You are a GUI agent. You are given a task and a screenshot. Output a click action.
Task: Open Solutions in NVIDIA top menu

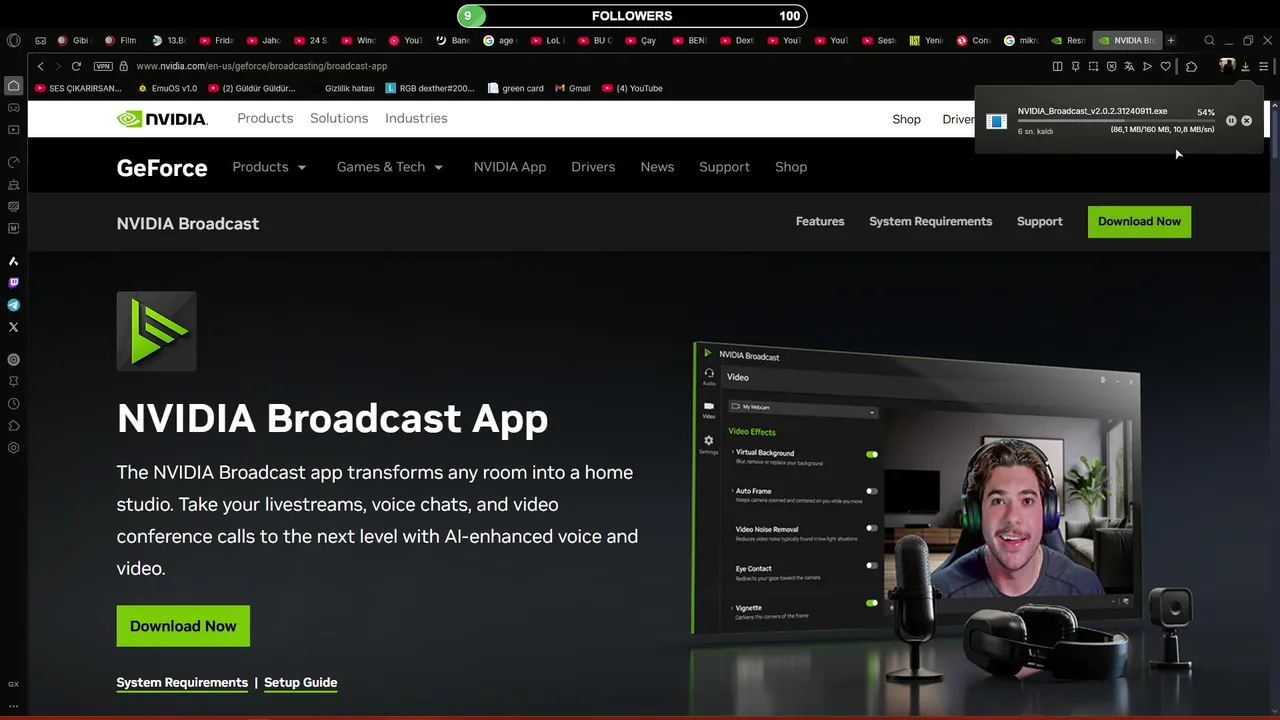(339, 118)
